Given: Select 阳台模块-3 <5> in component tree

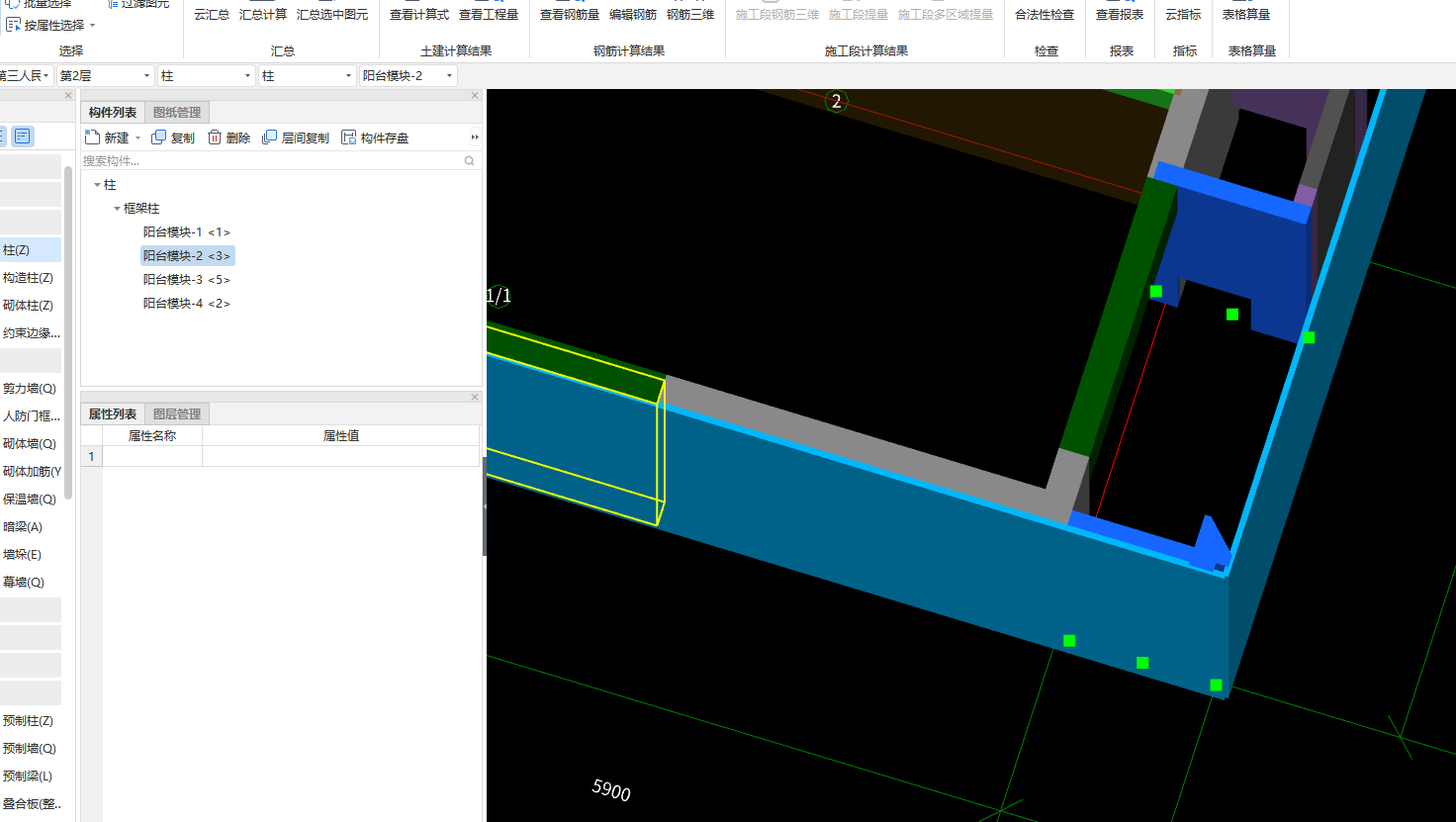Looking at the screenshot, I should [x=187, y=280].
